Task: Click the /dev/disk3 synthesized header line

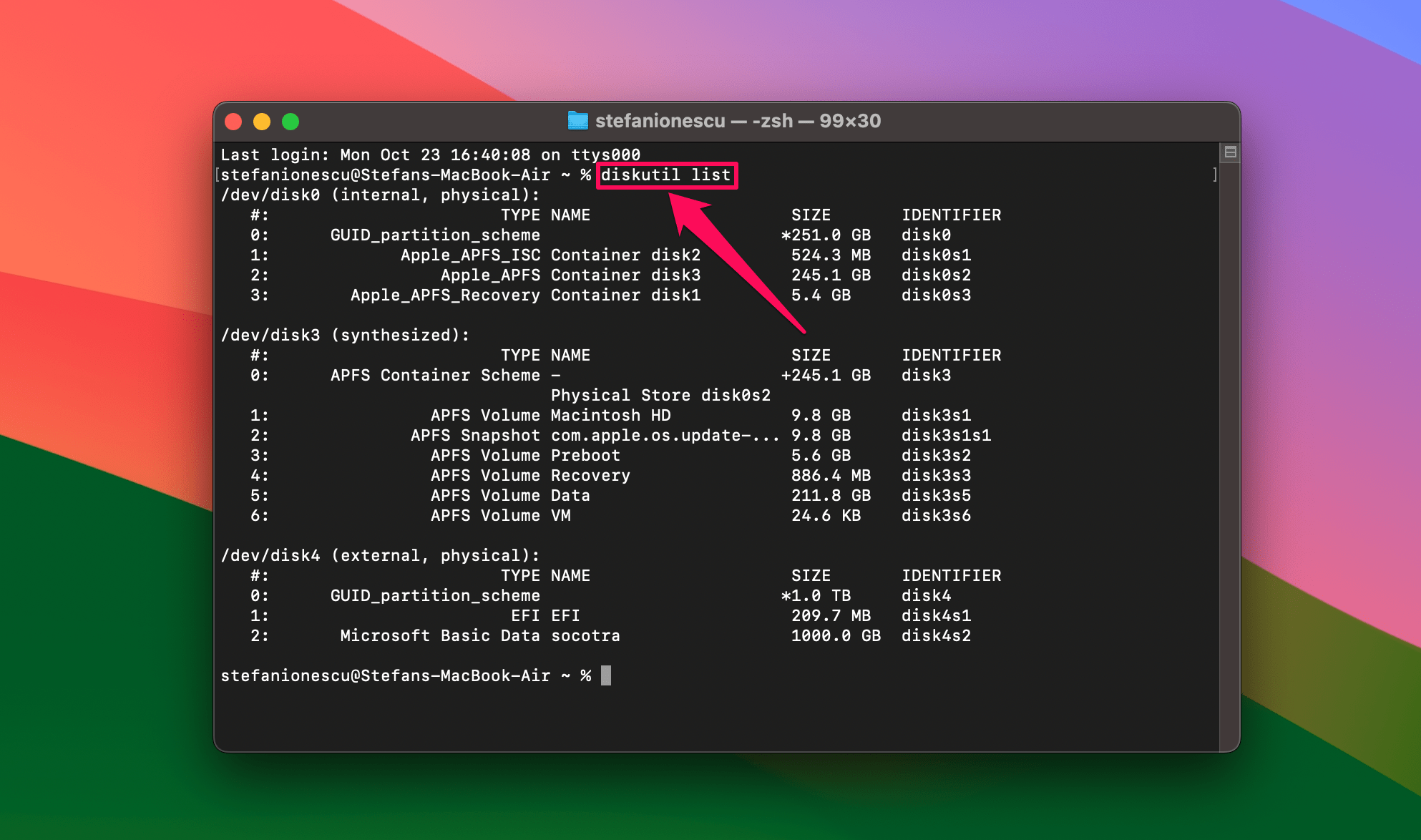Action: tap(345, 335)
